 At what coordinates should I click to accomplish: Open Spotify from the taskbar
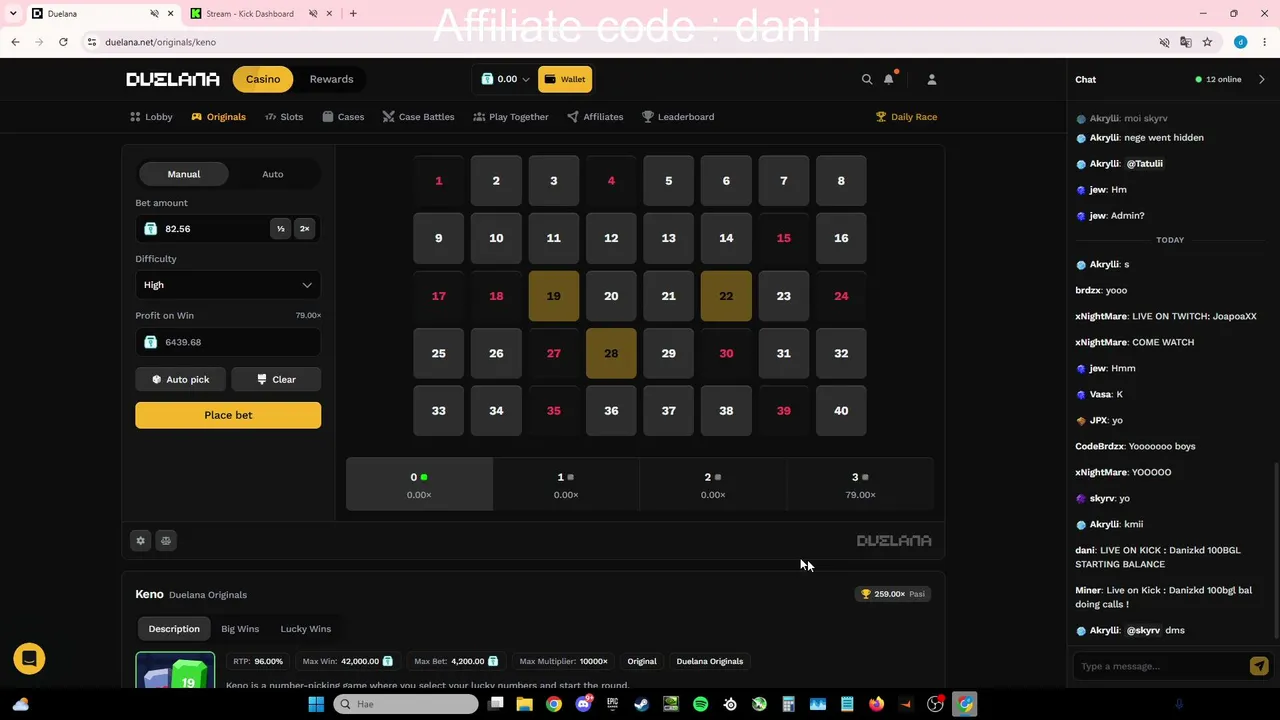[x=700, y=704]
